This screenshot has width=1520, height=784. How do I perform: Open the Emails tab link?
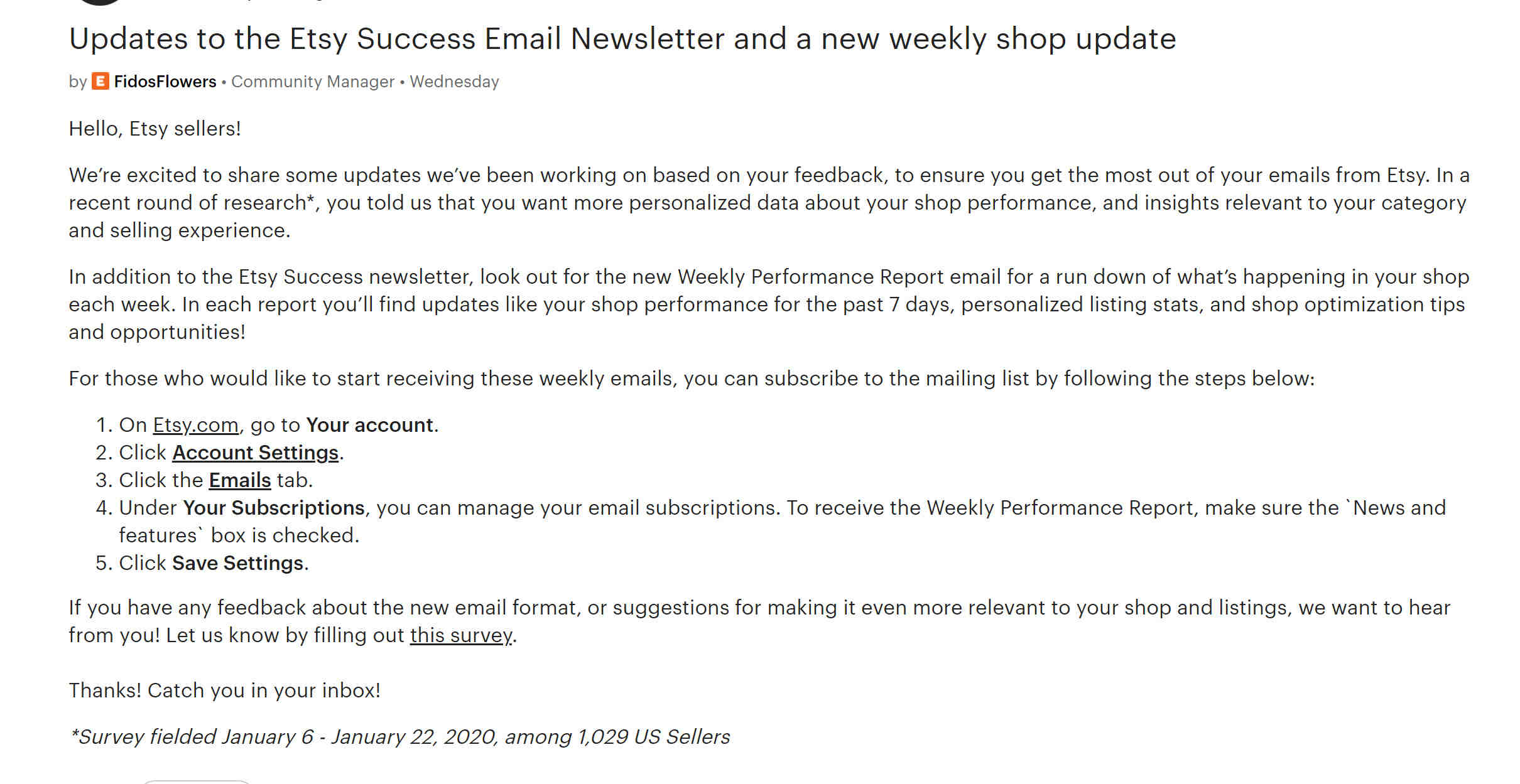coord(240,480)
